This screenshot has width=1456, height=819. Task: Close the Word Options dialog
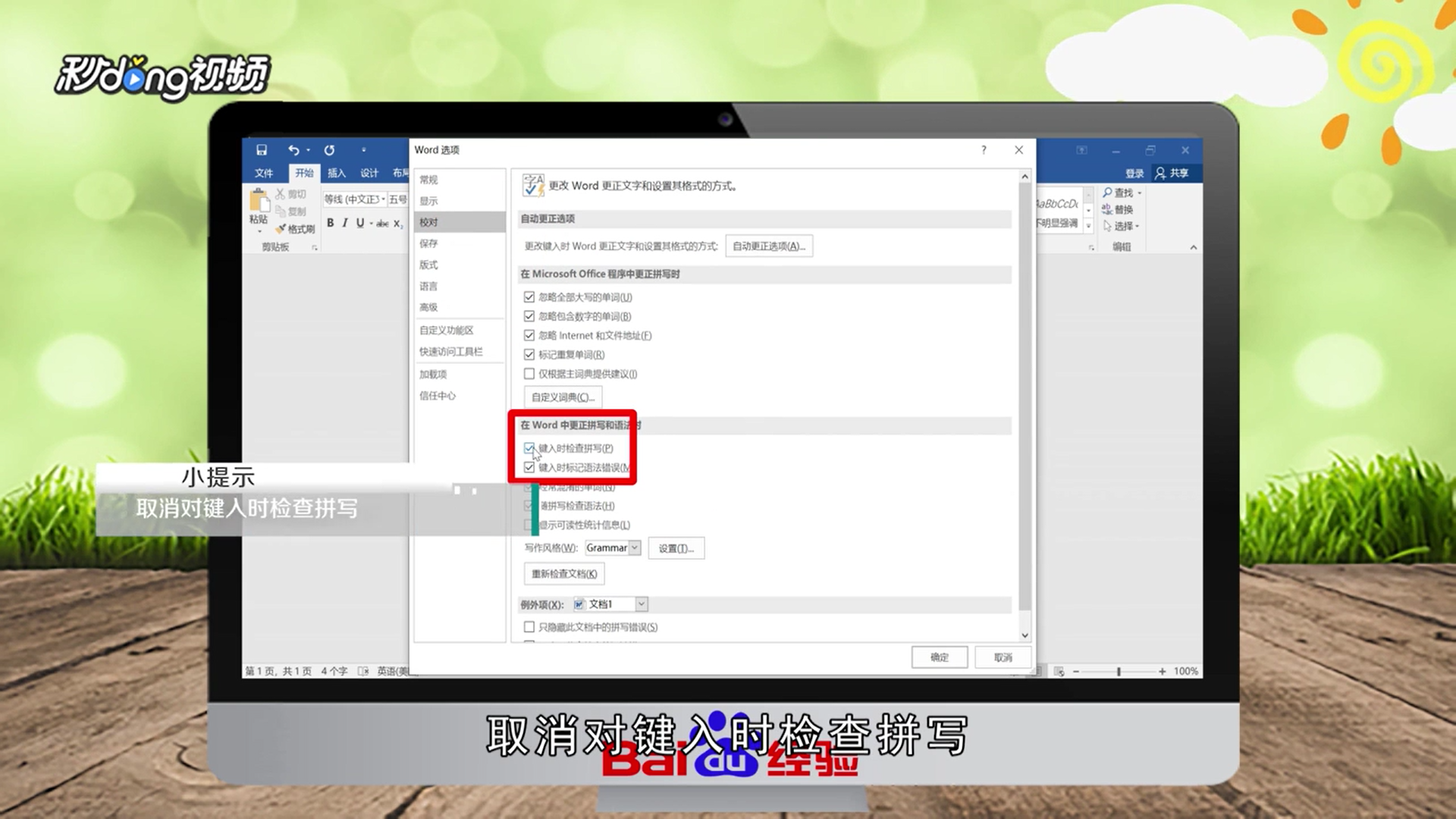(1019, 150)
